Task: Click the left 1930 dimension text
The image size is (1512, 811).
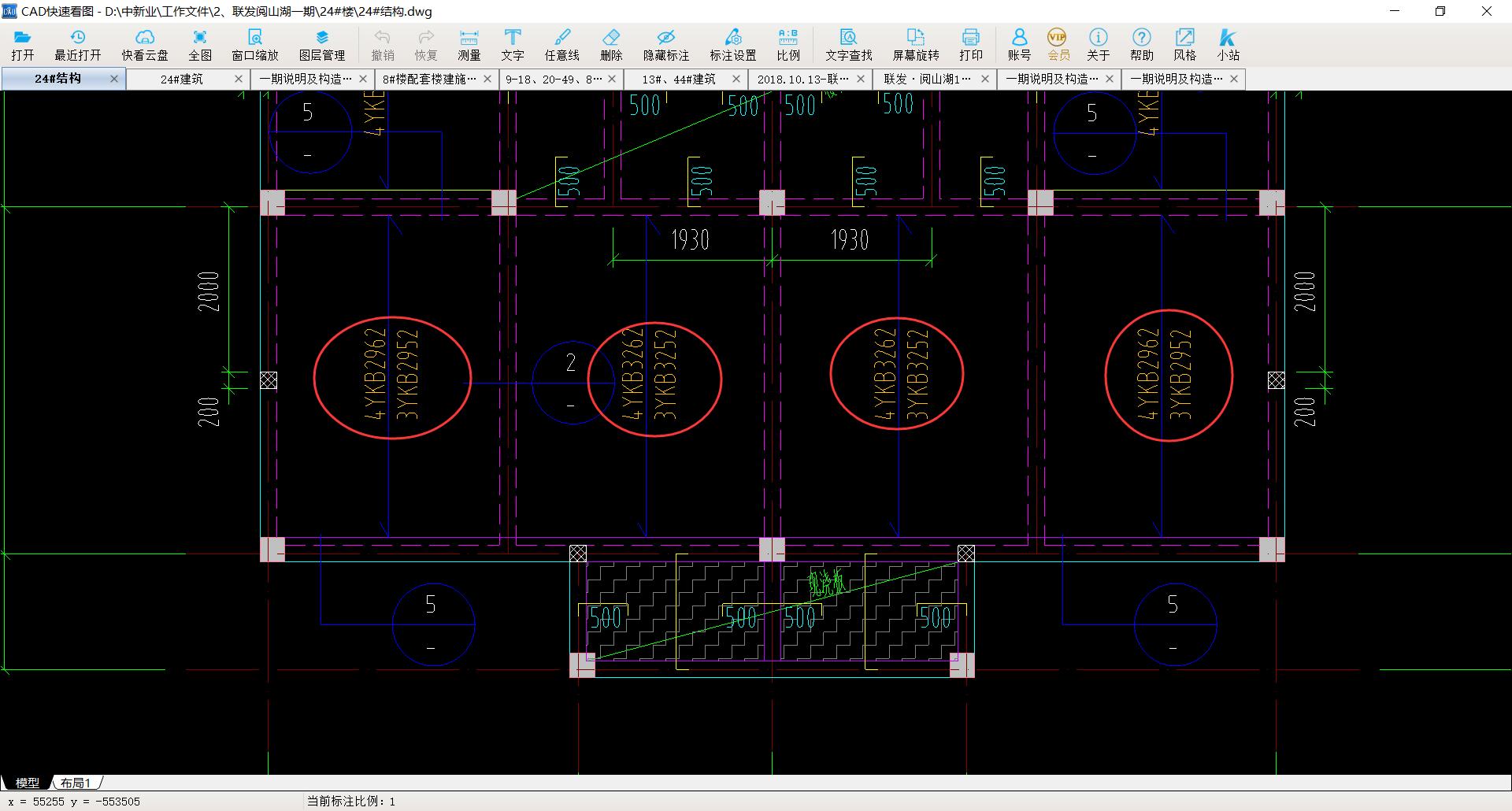Action: [690, 239]
